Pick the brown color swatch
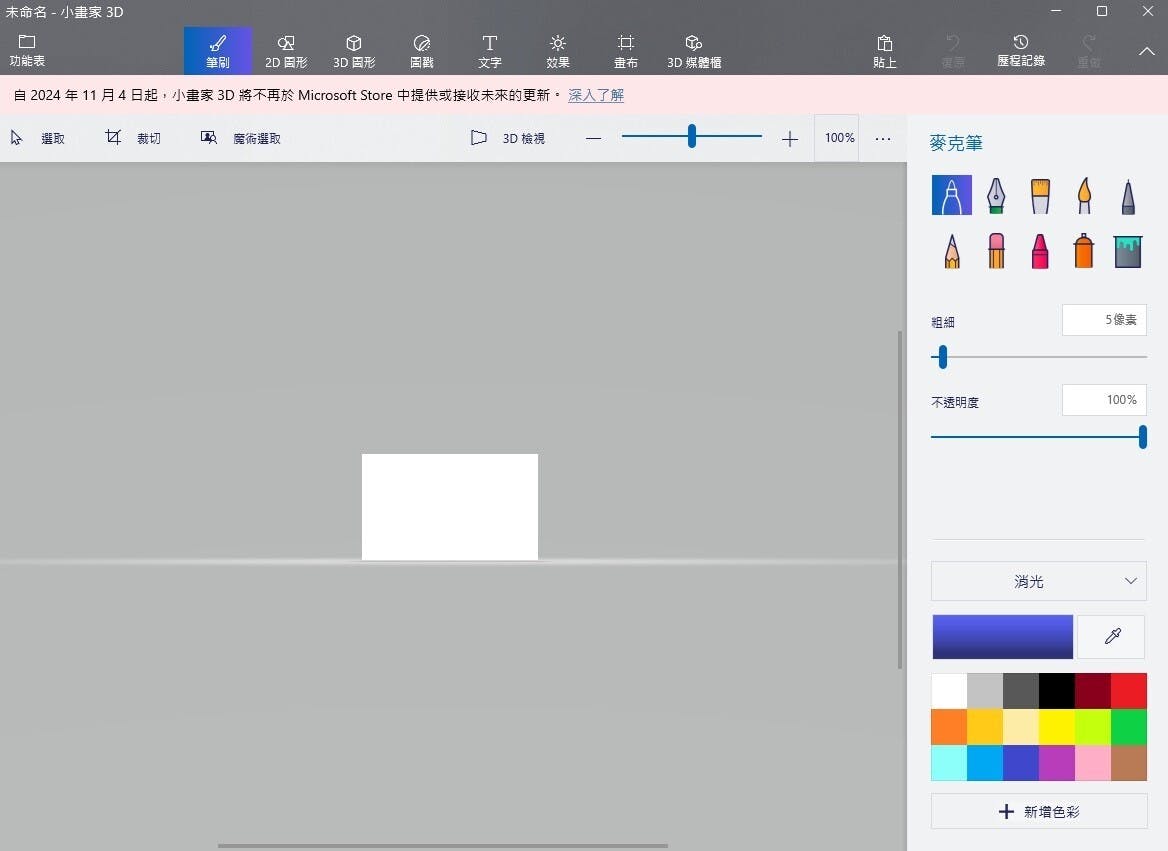This screenshot has width=1168, height=851. pyautogui.click(x=1129, y=762)
